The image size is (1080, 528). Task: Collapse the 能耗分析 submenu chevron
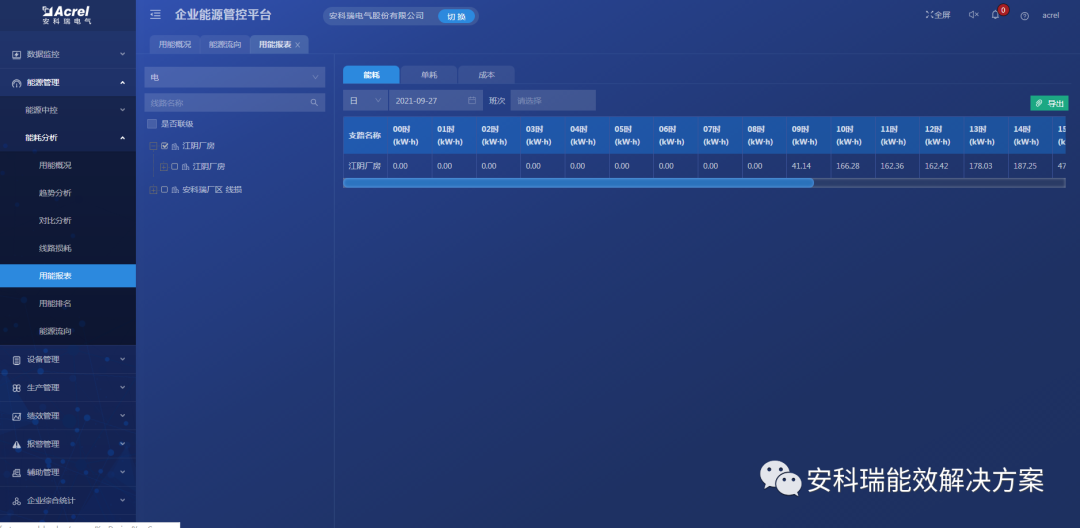[x=123, y=138]
